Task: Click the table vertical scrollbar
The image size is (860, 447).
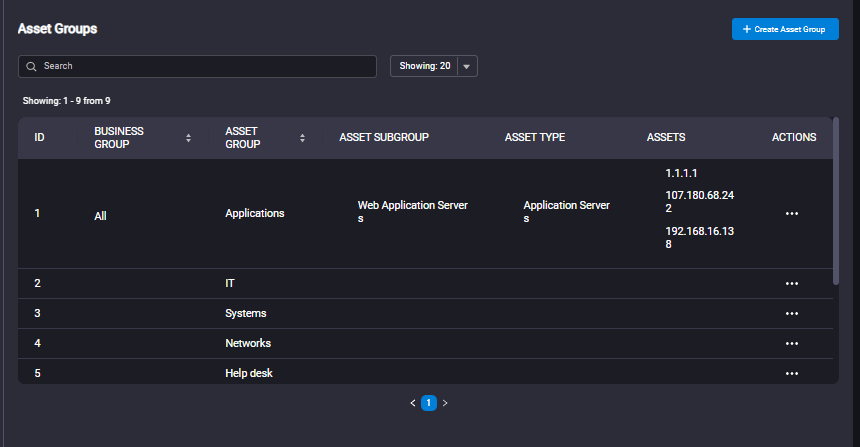Action: click(x=836, y=201)
